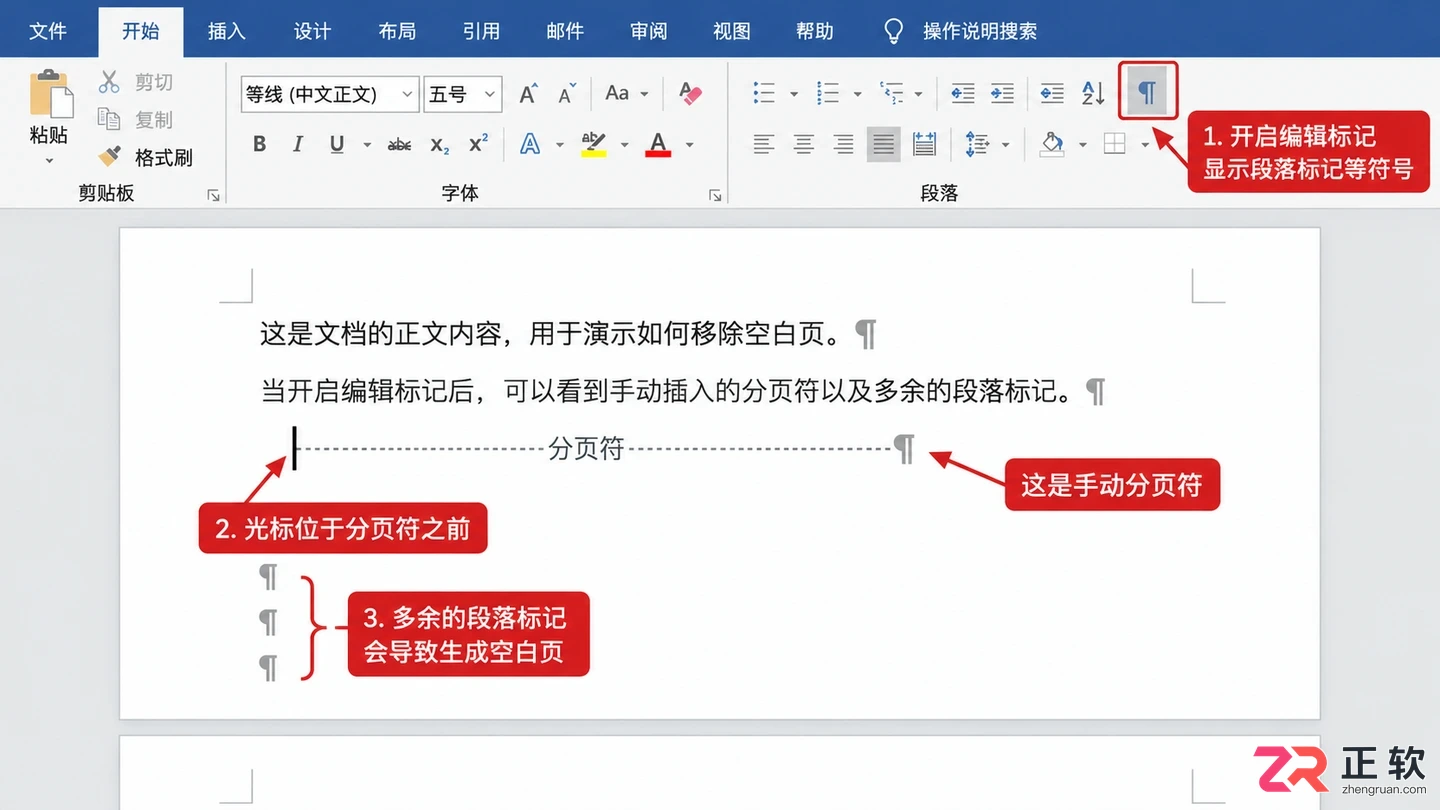
Task: Decrease font size with the smaller A
Action: pos(567,95)
